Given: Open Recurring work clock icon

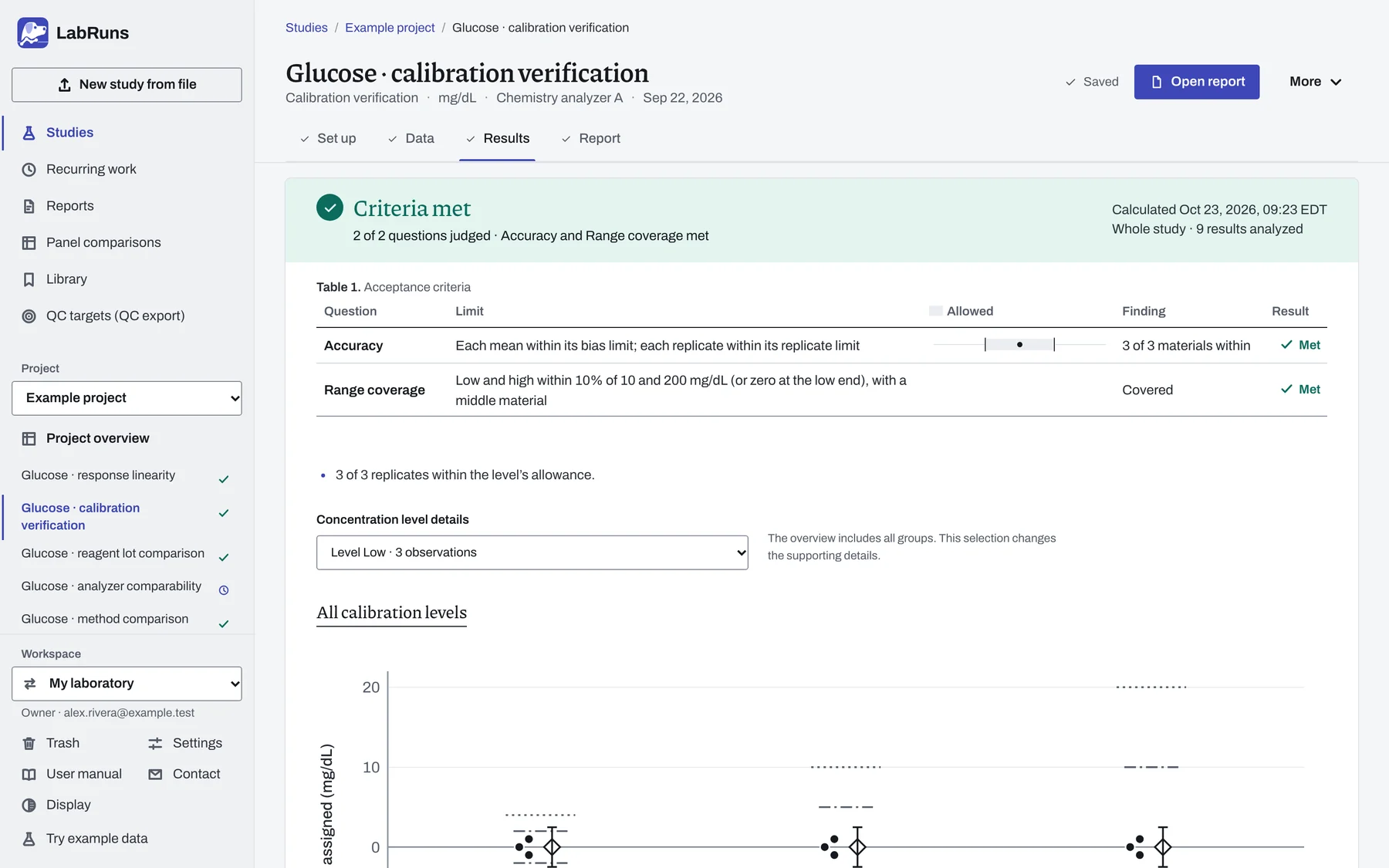Looking at the screenshot, I should click(x=29, y=170).
